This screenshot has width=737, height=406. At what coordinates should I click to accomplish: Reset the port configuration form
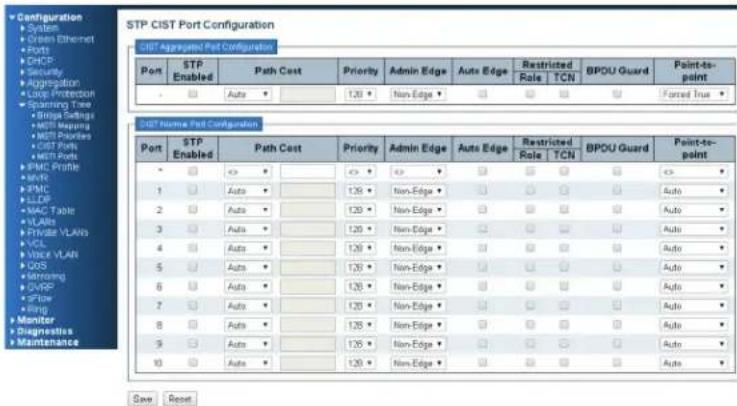pos(180,399)
